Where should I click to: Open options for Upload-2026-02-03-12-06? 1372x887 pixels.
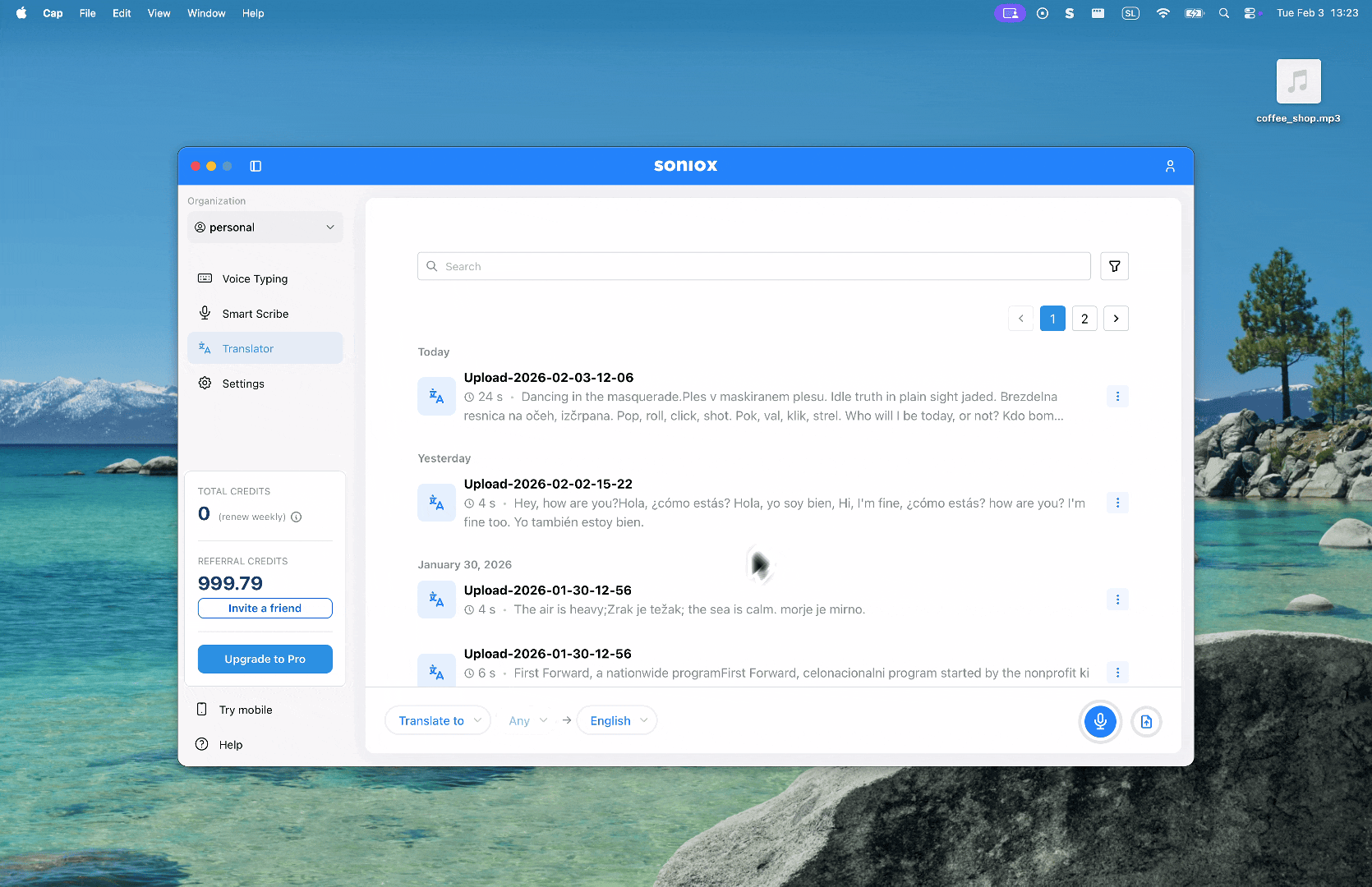[x=1117, y=397]
